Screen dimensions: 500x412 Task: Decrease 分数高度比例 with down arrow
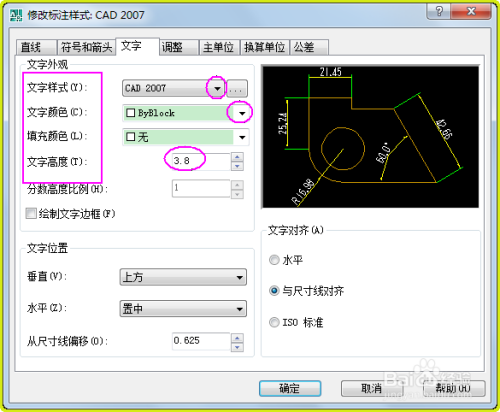click(x=237, y=194)
